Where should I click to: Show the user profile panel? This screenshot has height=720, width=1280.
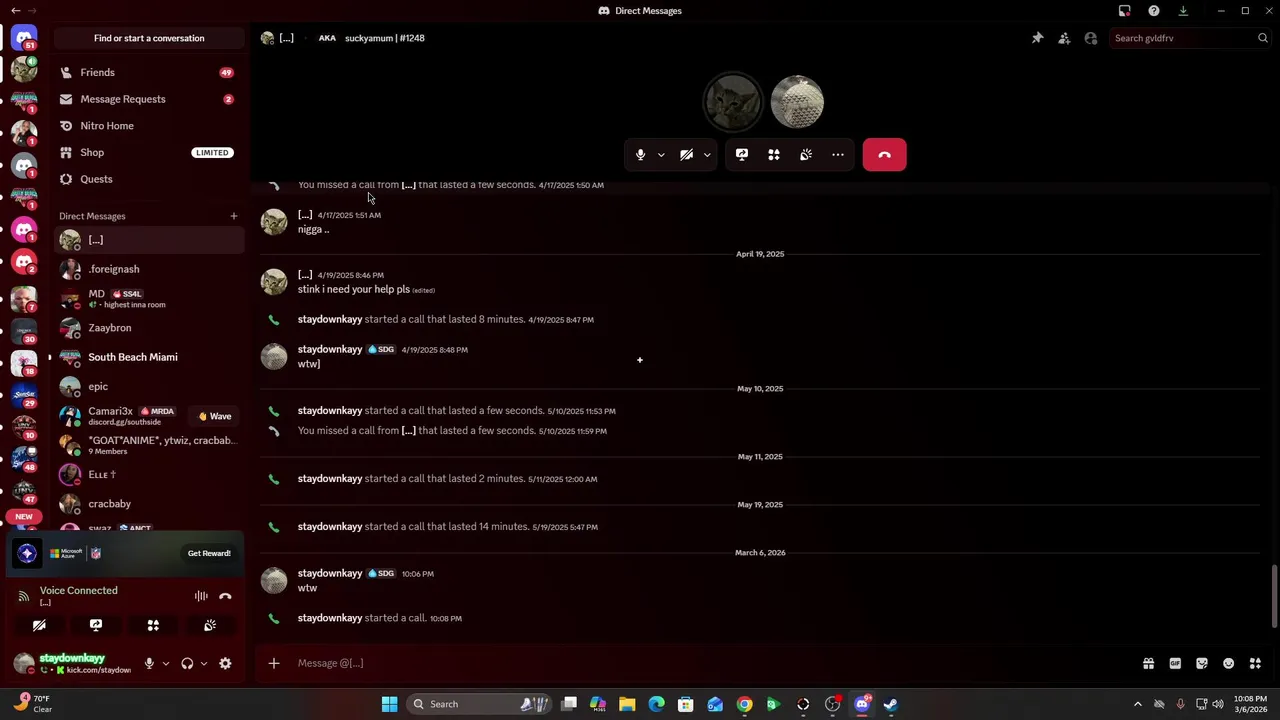tap(1091, 38)
